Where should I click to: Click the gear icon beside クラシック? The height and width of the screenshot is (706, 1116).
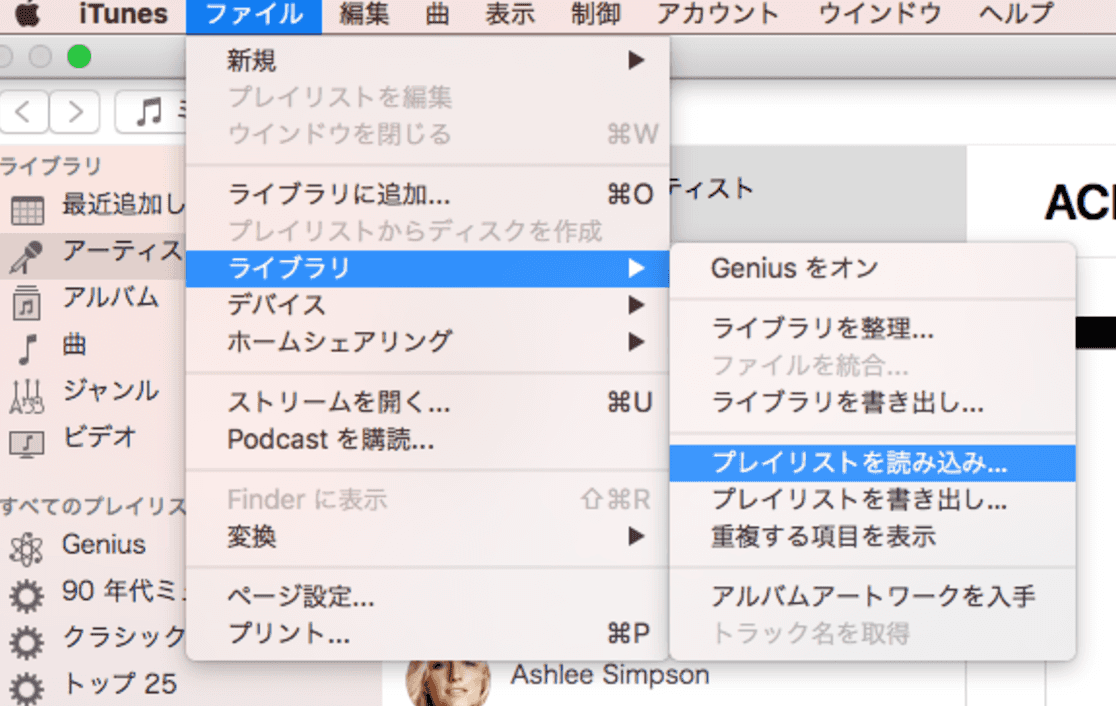tap(26, 642)
